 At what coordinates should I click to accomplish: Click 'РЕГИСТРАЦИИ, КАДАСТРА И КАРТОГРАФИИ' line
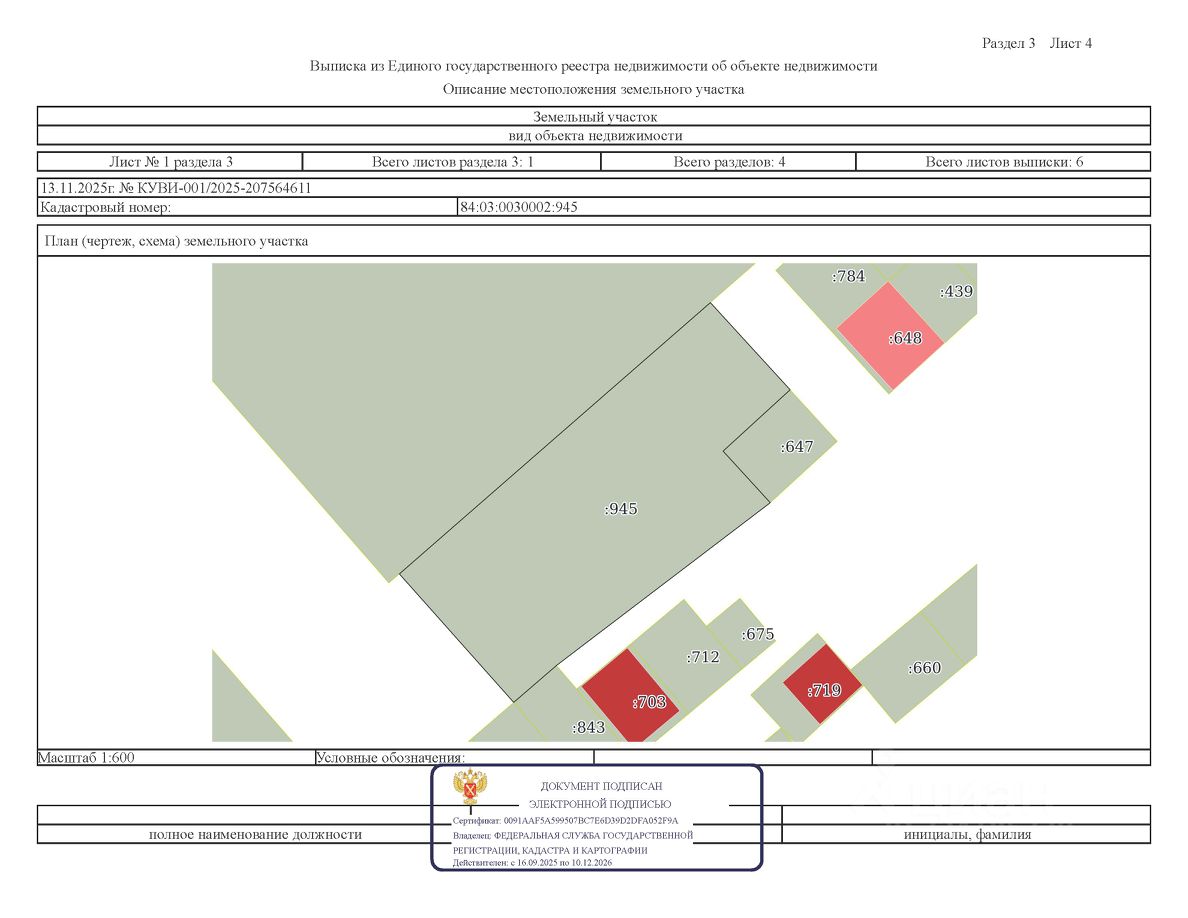[550, 850]
